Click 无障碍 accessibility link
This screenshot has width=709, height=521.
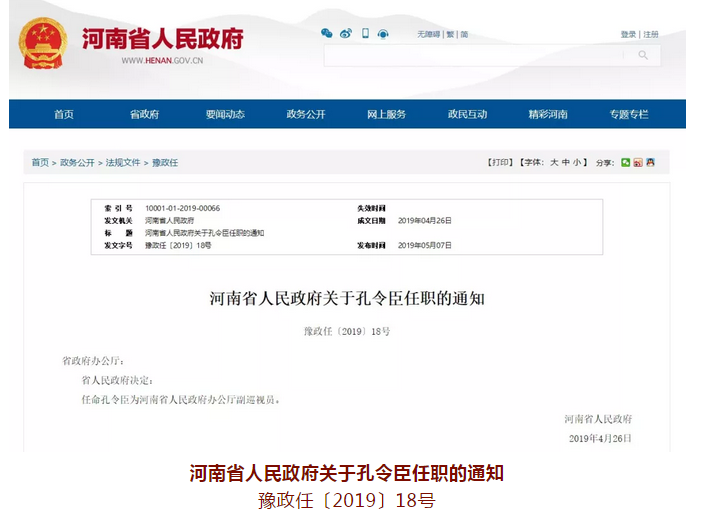[428, 34]
